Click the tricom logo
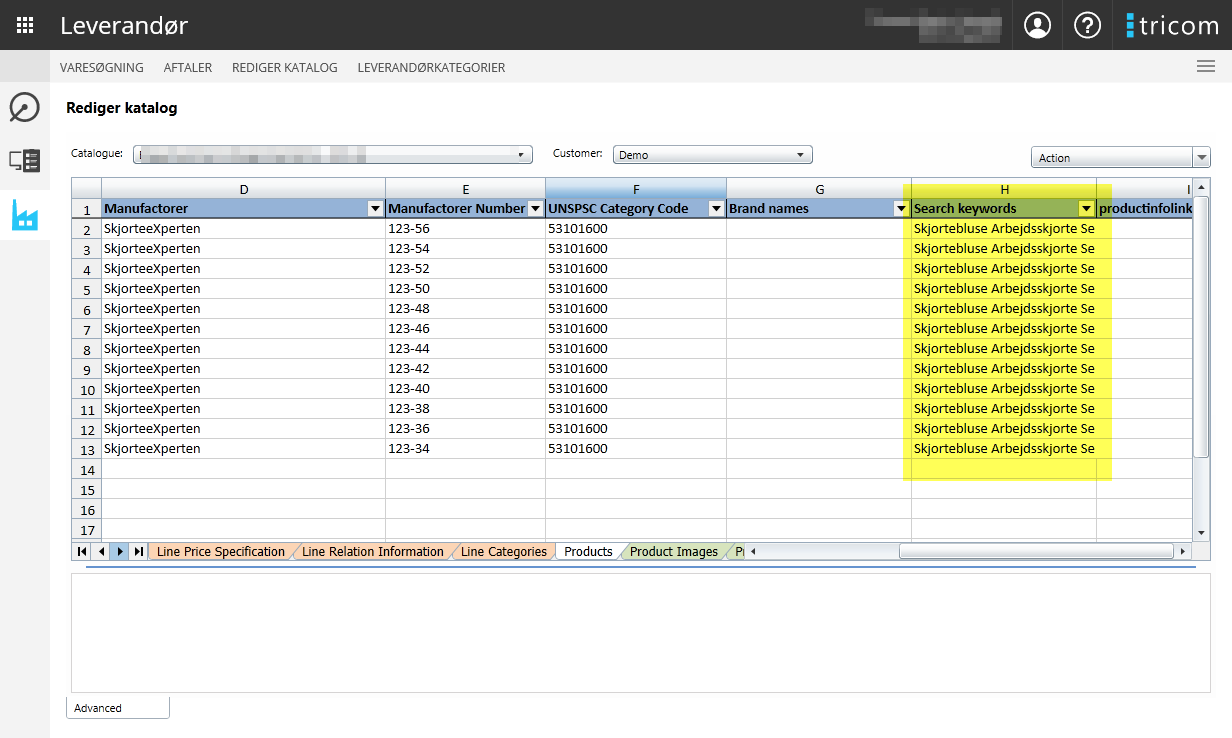The width and height of the screenshot is (1232, 738). click(1172, 25)
